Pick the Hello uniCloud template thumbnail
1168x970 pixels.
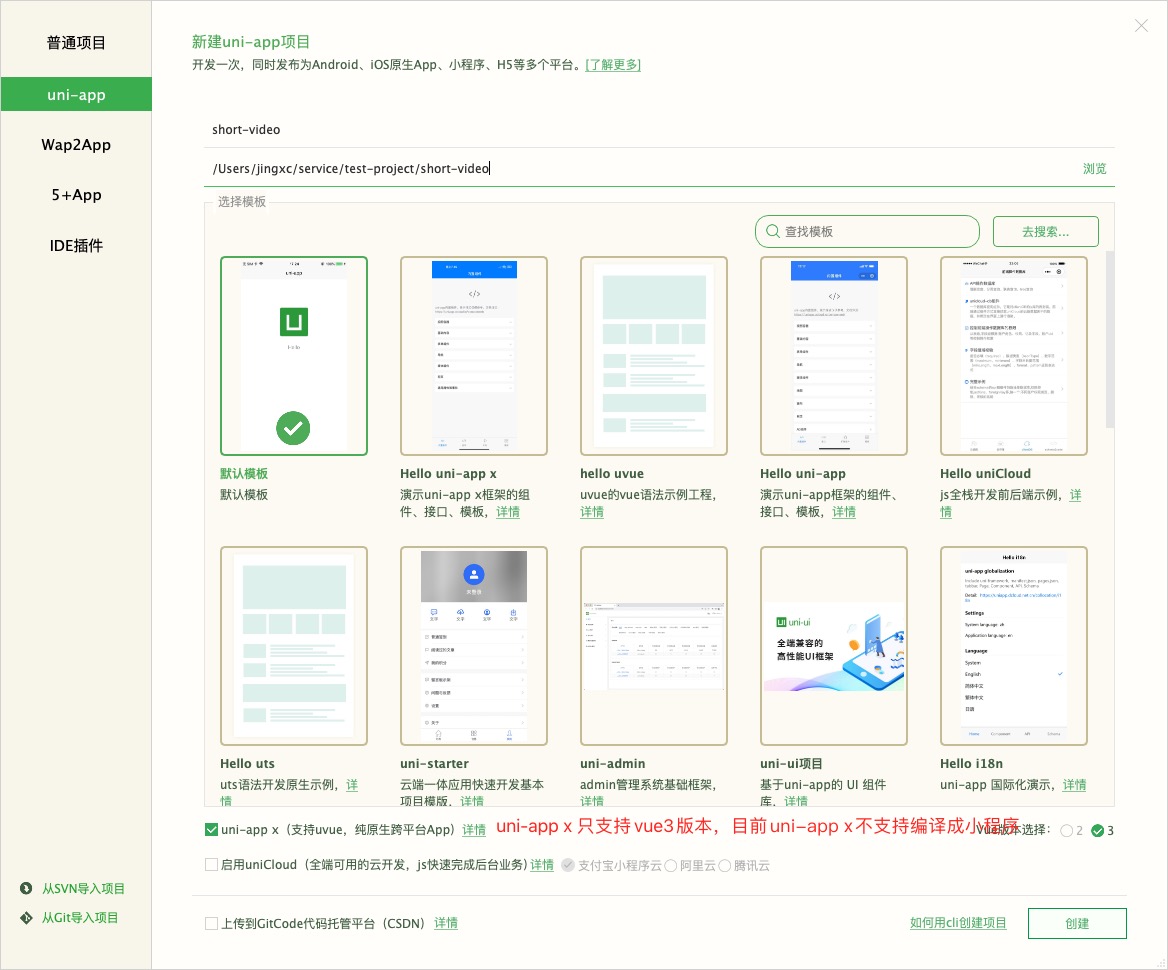[x=1014, y=356]
